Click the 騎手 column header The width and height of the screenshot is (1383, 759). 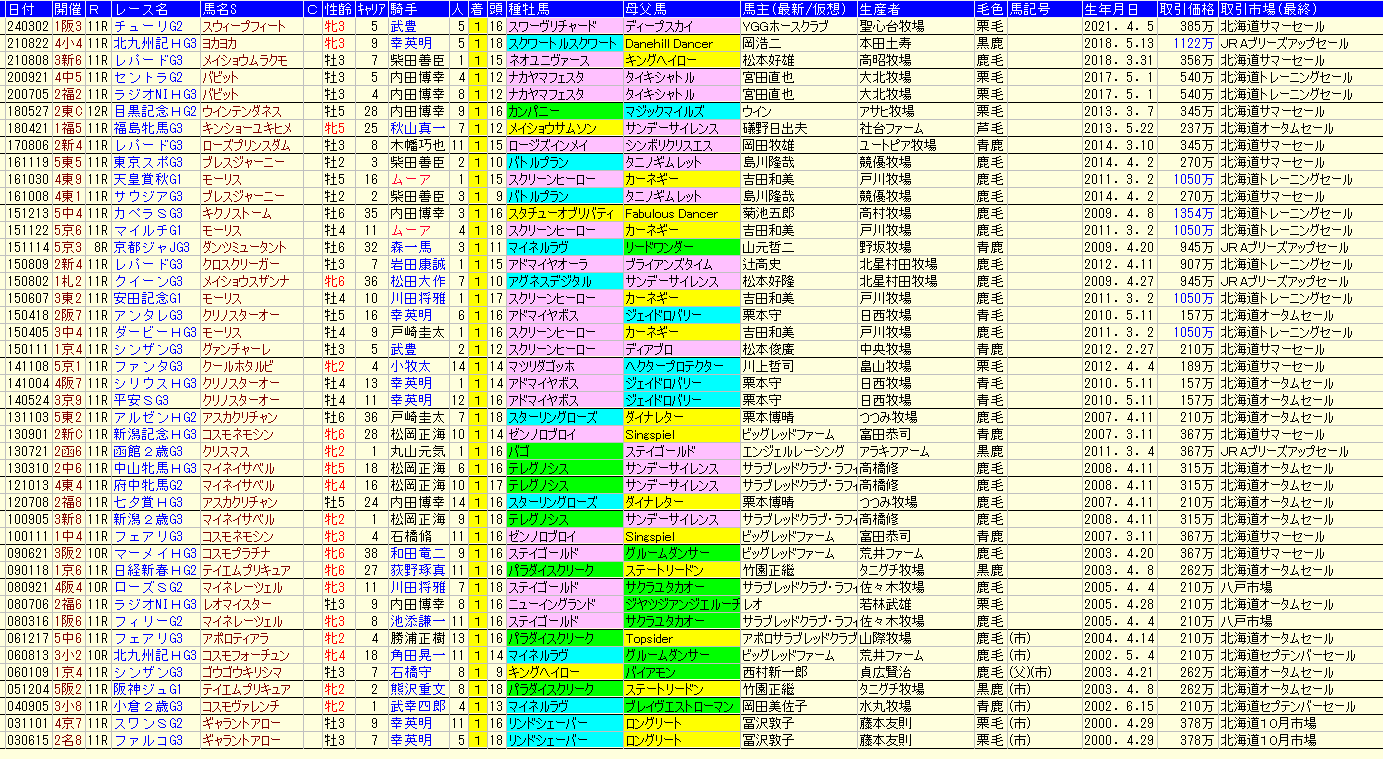tap(405, 10)
